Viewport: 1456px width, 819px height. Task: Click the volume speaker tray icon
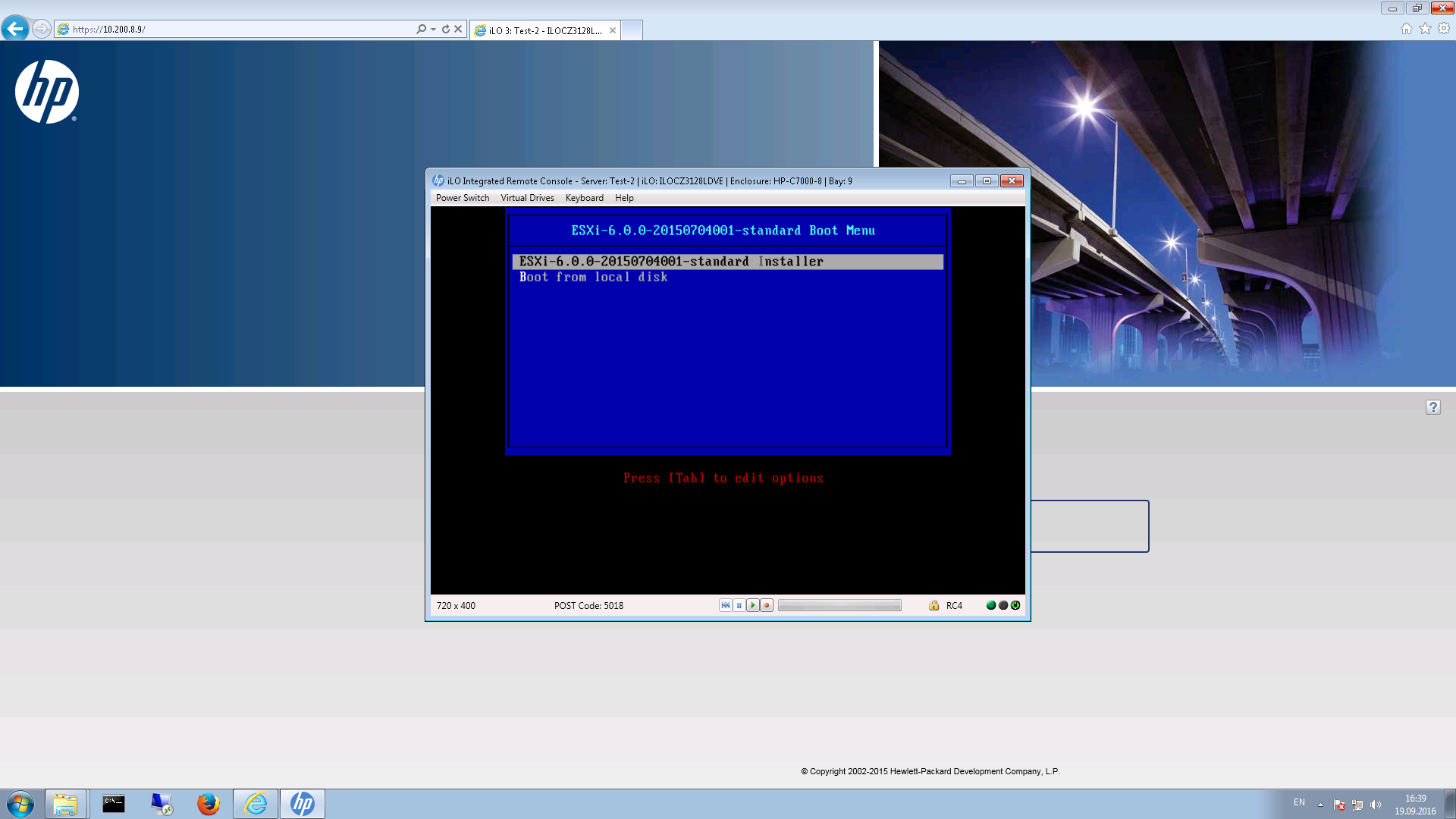coord(1376,805)
